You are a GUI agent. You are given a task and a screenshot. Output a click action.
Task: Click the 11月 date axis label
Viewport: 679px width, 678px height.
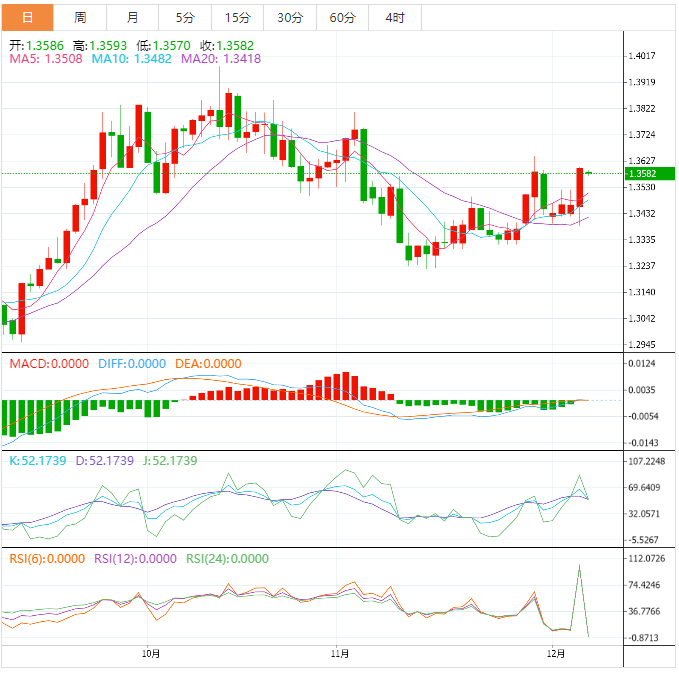(340, 654)
